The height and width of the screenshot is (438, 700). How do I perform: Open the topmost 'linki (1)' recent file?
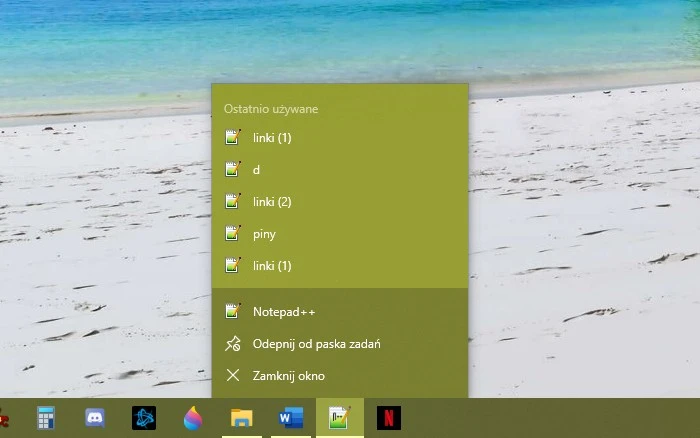[272, 138]
